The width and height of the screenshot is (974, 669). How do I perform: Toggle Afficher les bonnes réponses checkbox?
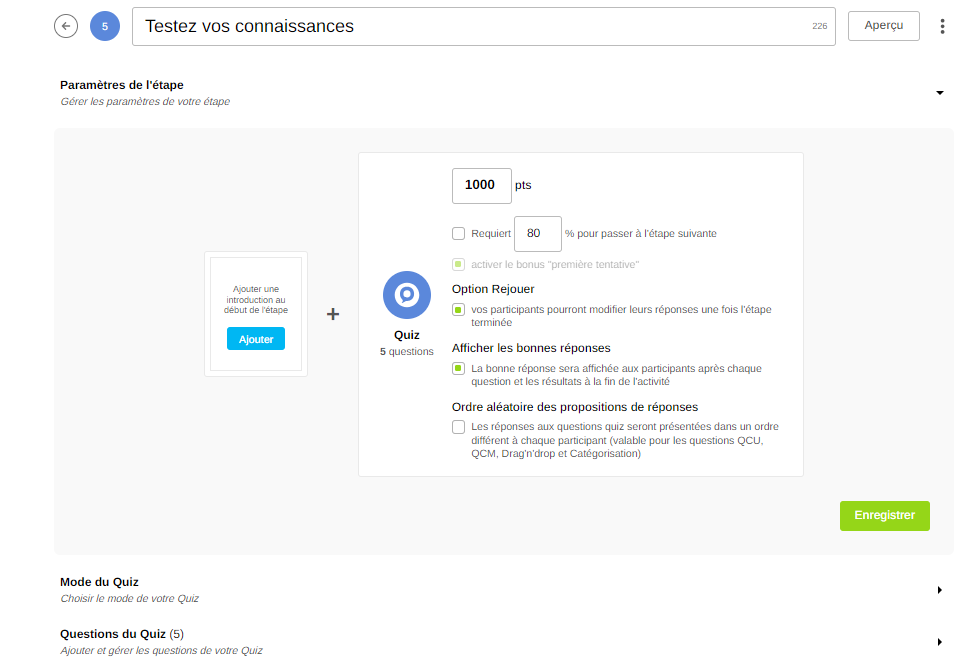click(x=459, y=369)
